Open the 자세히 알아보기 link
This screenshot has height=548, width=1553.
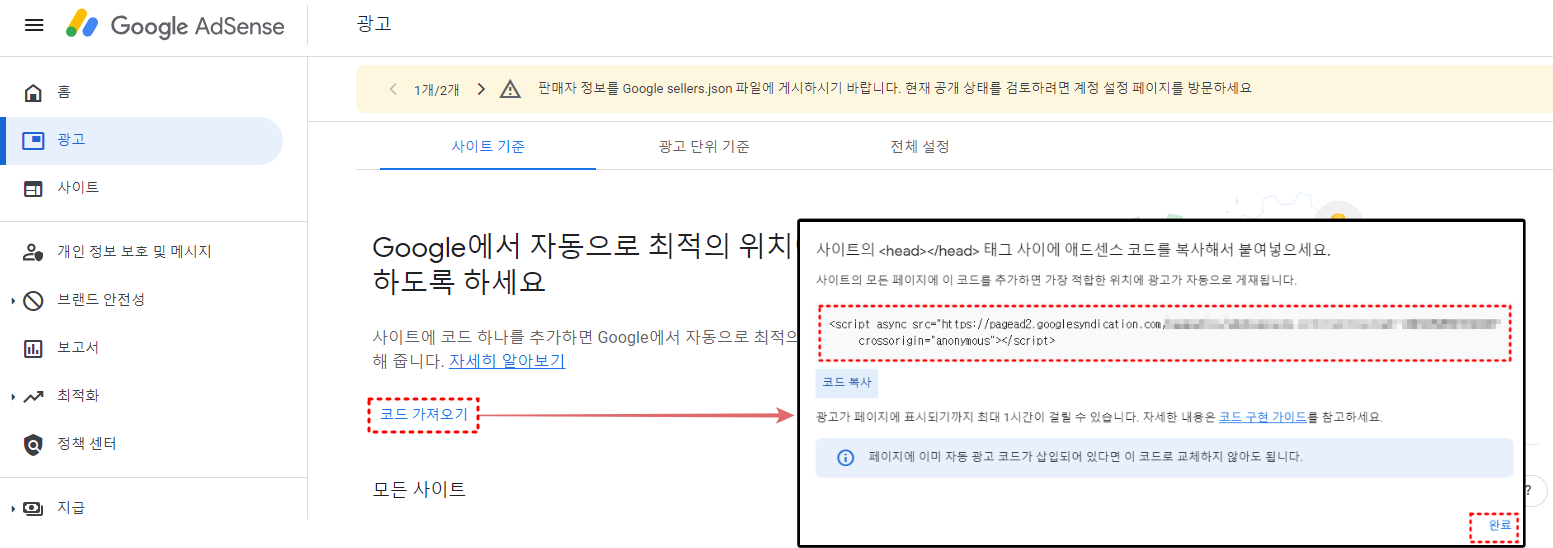(x=507, y=361)
